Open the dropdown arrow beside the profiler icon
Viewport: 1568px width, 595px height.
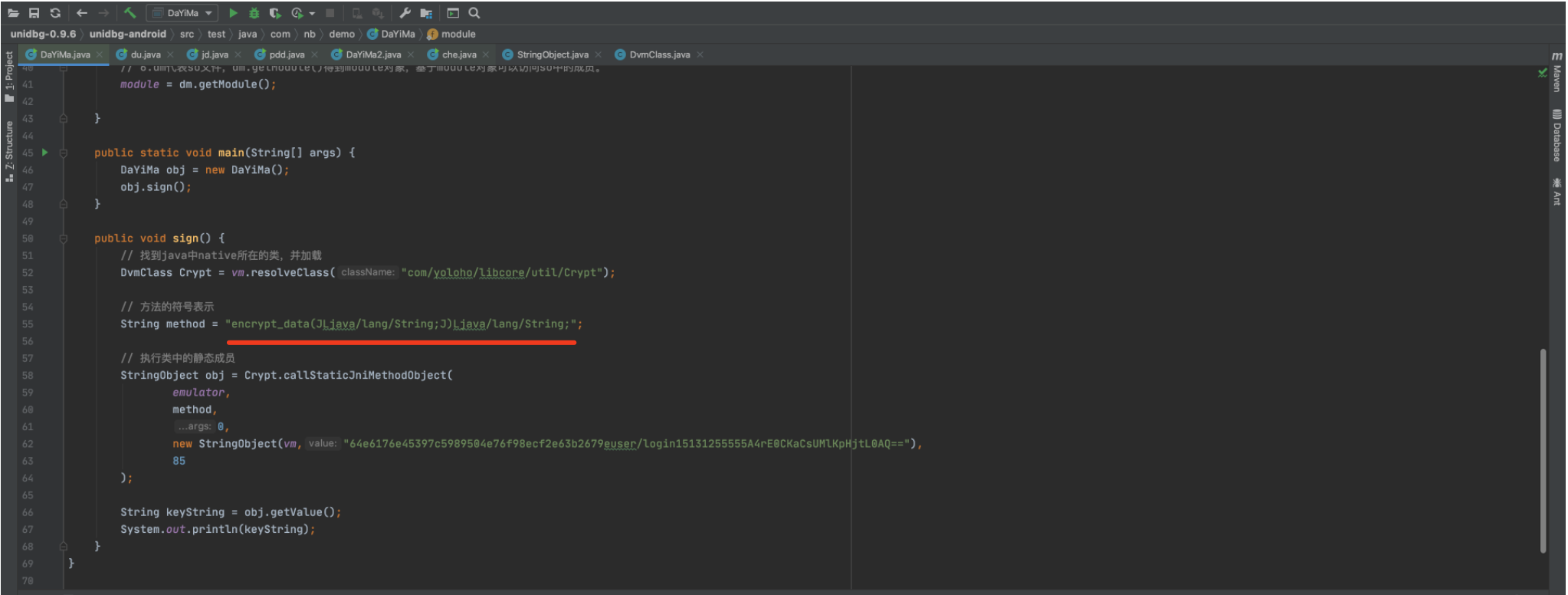click(312, 14)
